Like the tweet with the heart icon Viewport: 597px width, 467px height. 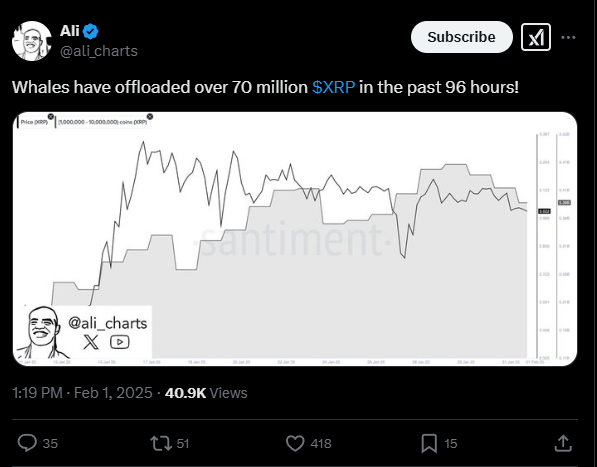(295, 443)
